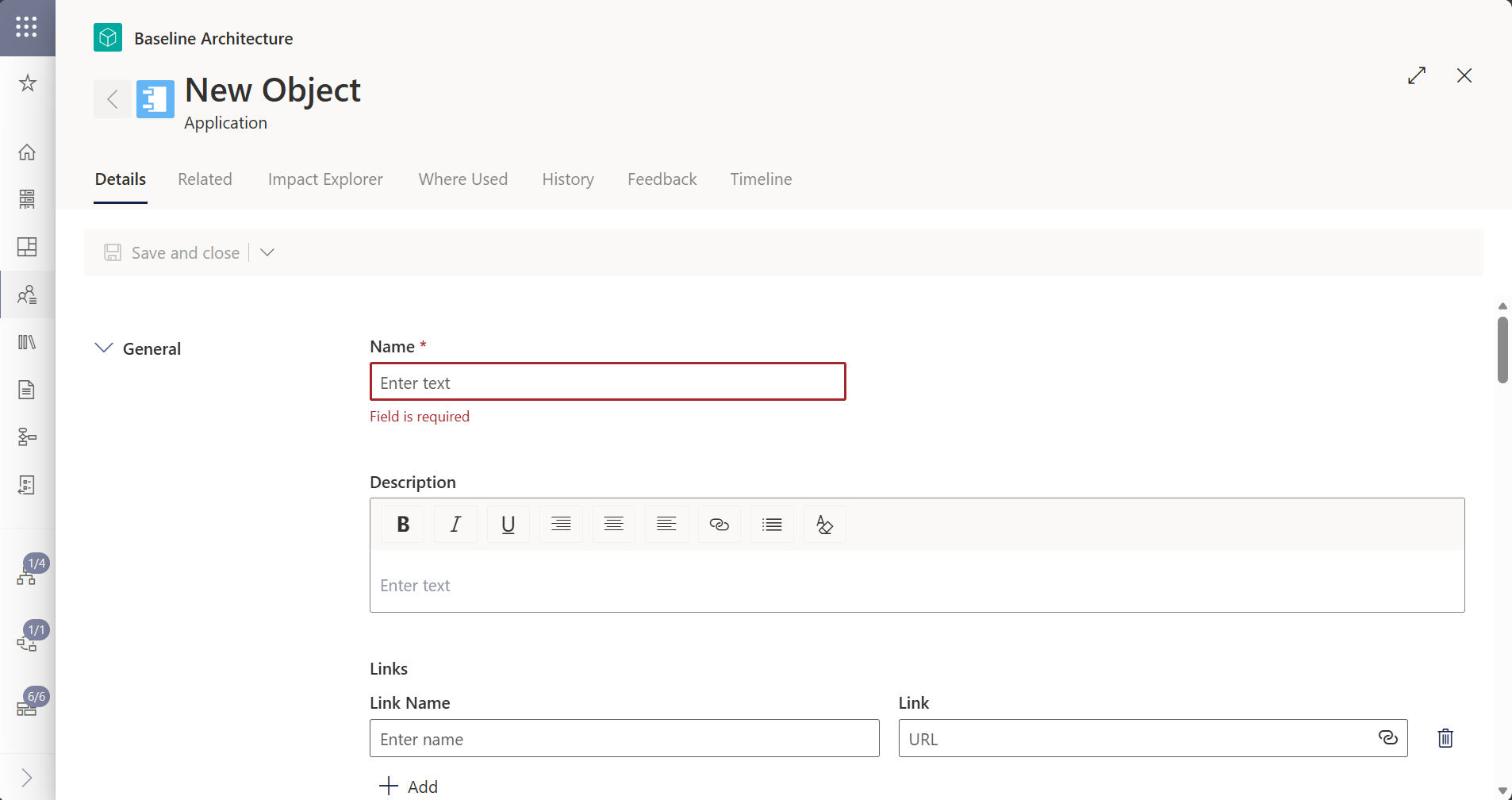
Task: Click the Baseline Architecture cube icon
Action: 108,37
